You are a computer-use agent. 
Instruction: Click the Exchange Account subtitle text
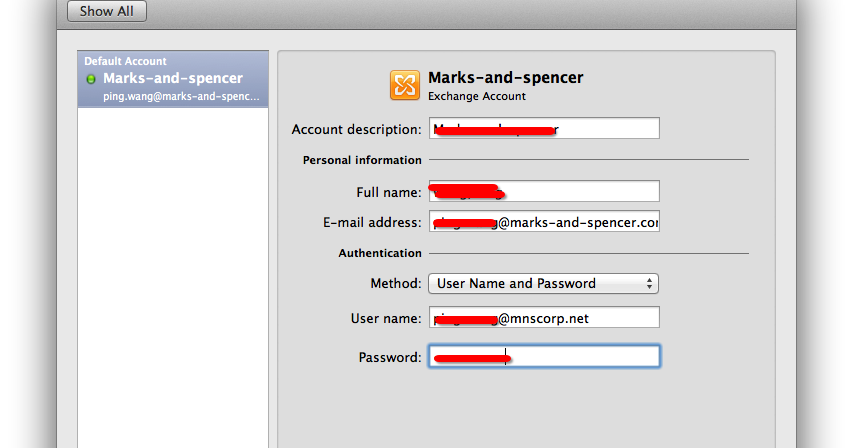(477, 96)
